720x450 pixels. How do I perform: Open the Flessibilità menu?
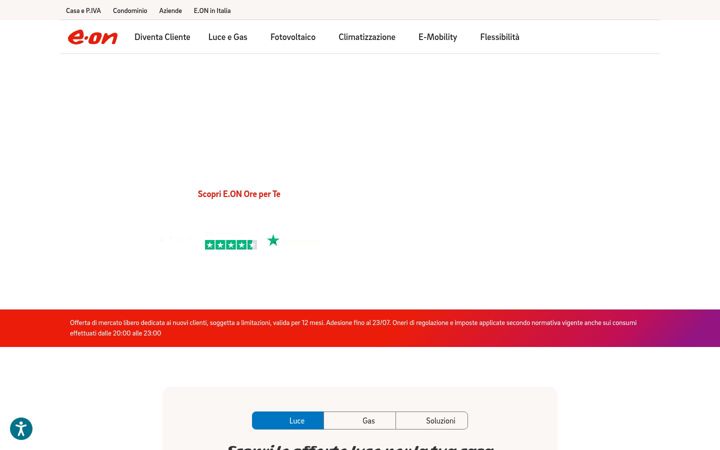pyautogui.click(x=500, y=37)
